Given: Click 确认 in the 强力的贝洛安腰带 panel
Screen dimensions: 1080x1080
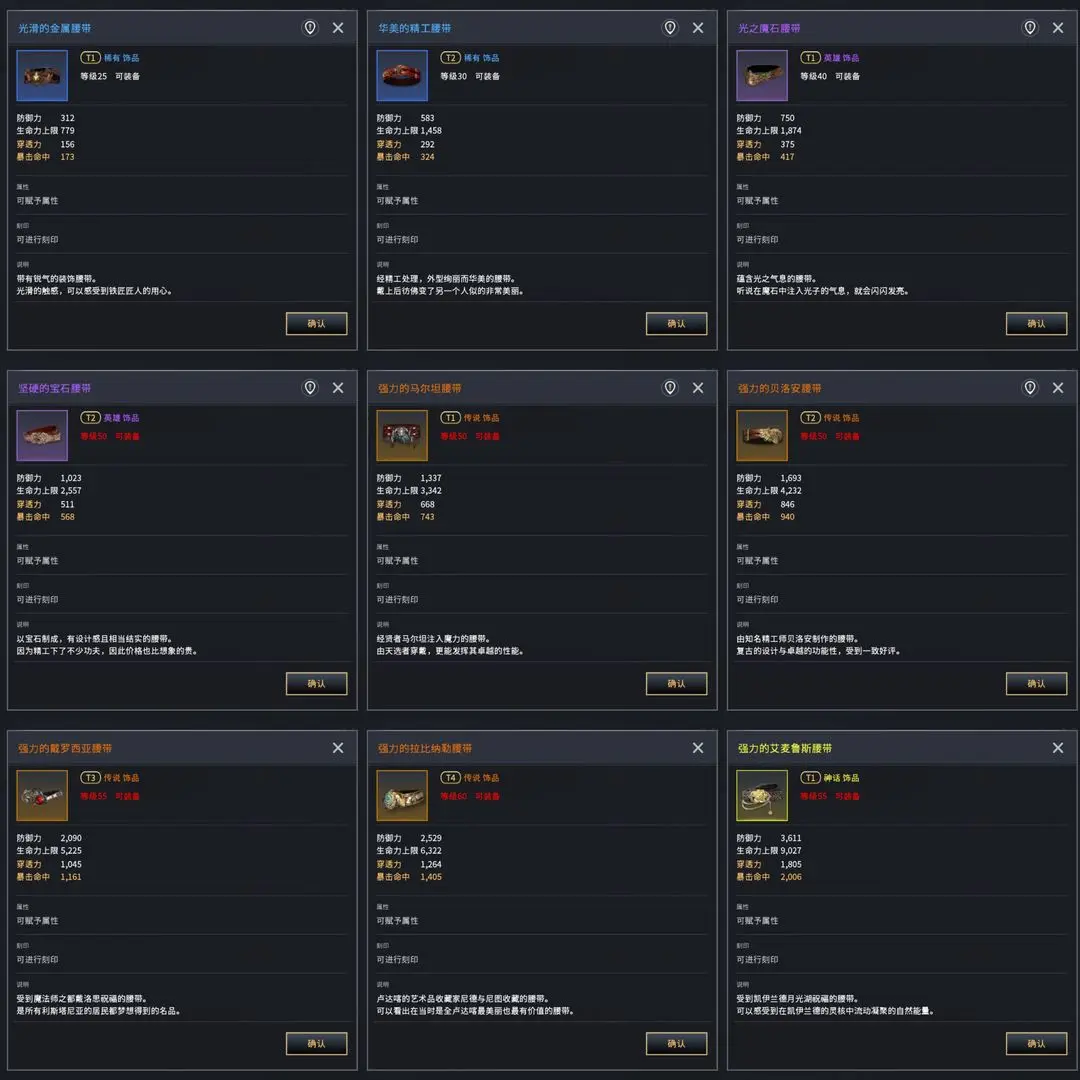Looking at the screenshot, I should click(1036, 683).
